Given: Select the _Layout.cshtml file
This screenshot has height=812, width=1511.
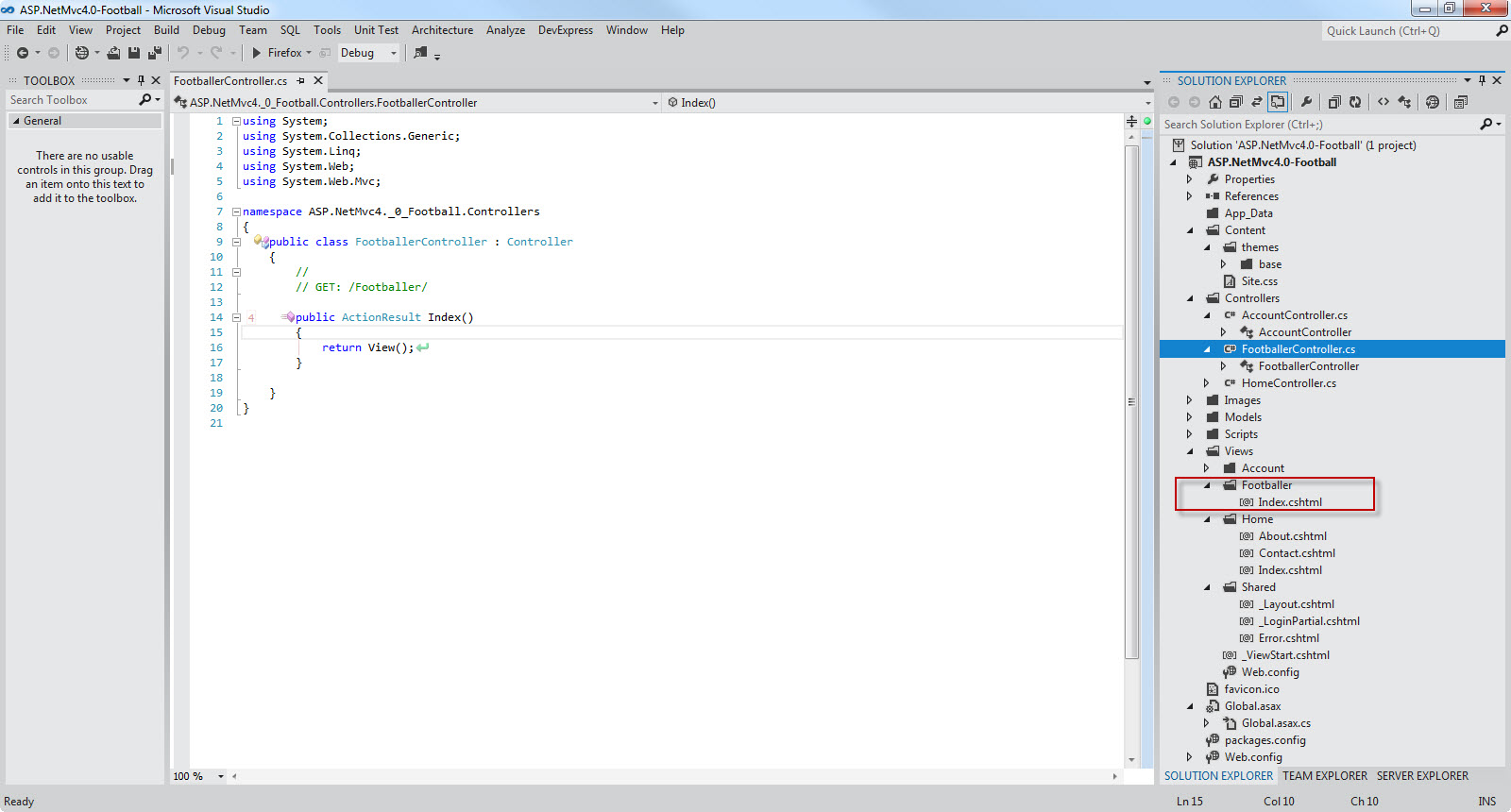Looking at the screenshot, I should click(x=1297, y=604).
